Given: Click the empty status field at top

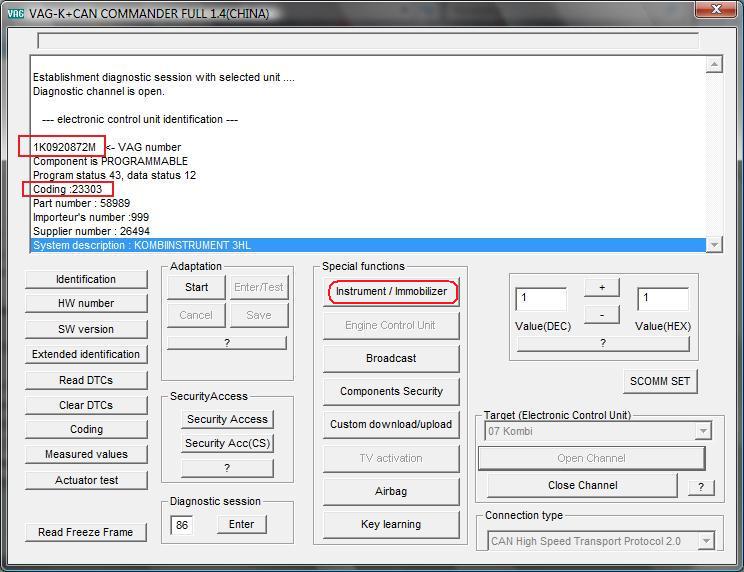Looking at the screenshot, I should [x=368, y=41].
